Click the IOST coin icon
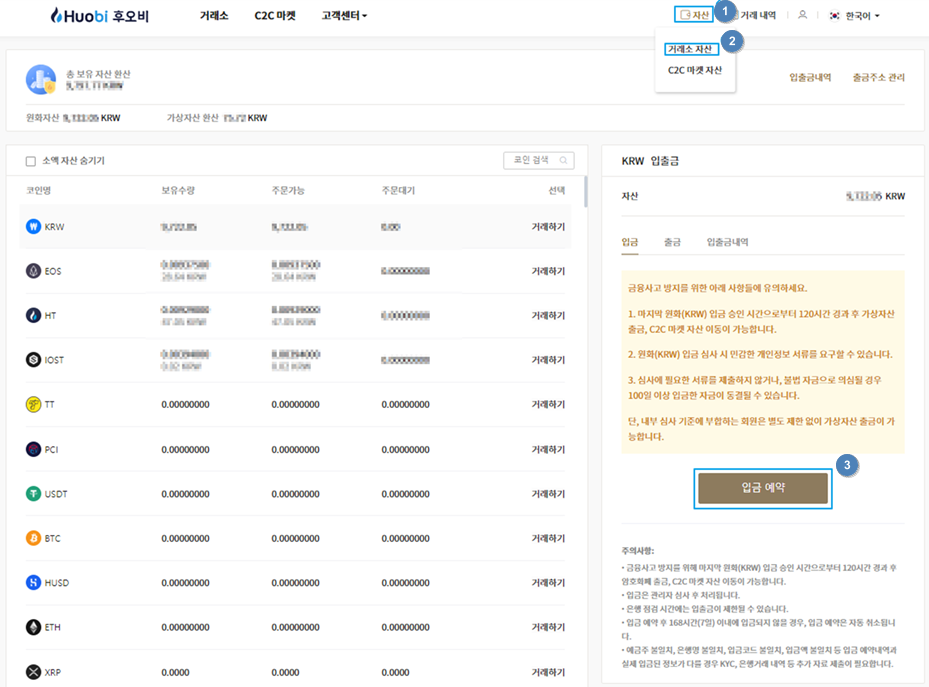Image resolution: width=929 pixels, height=687 pixels. [x=34, y=359]
